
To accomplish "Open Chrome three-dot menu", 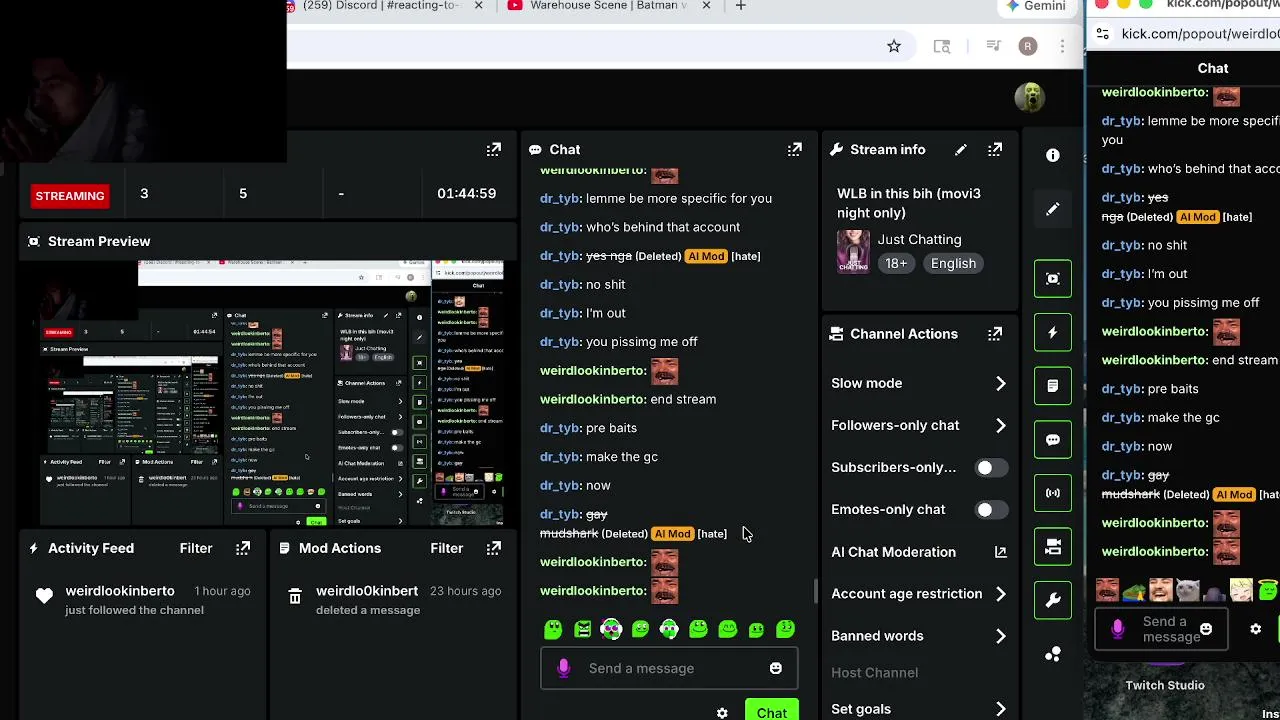I will 1062,46.
